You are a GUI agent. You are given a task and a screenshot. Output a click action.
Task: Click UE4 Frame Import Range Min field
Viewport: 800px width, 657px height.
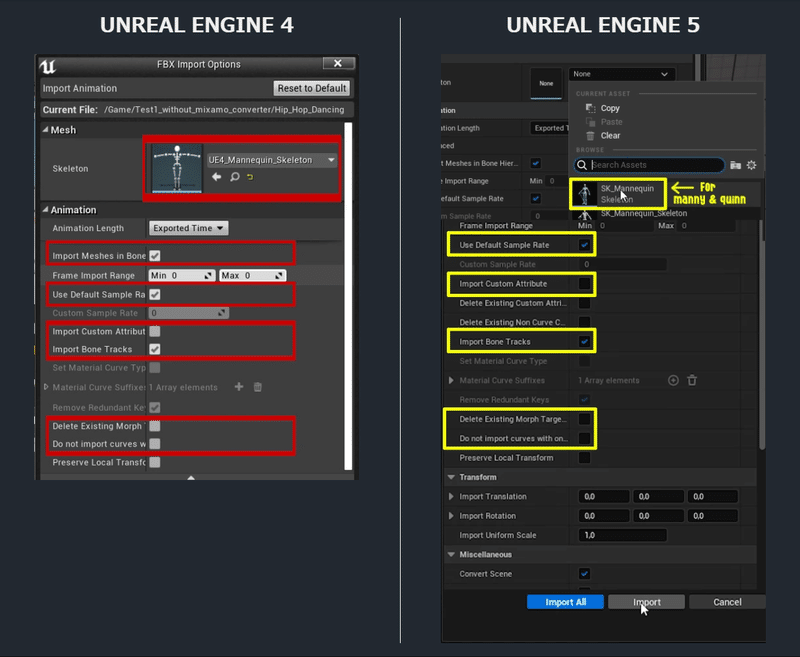pyautogui.click(x=182, y=275)
